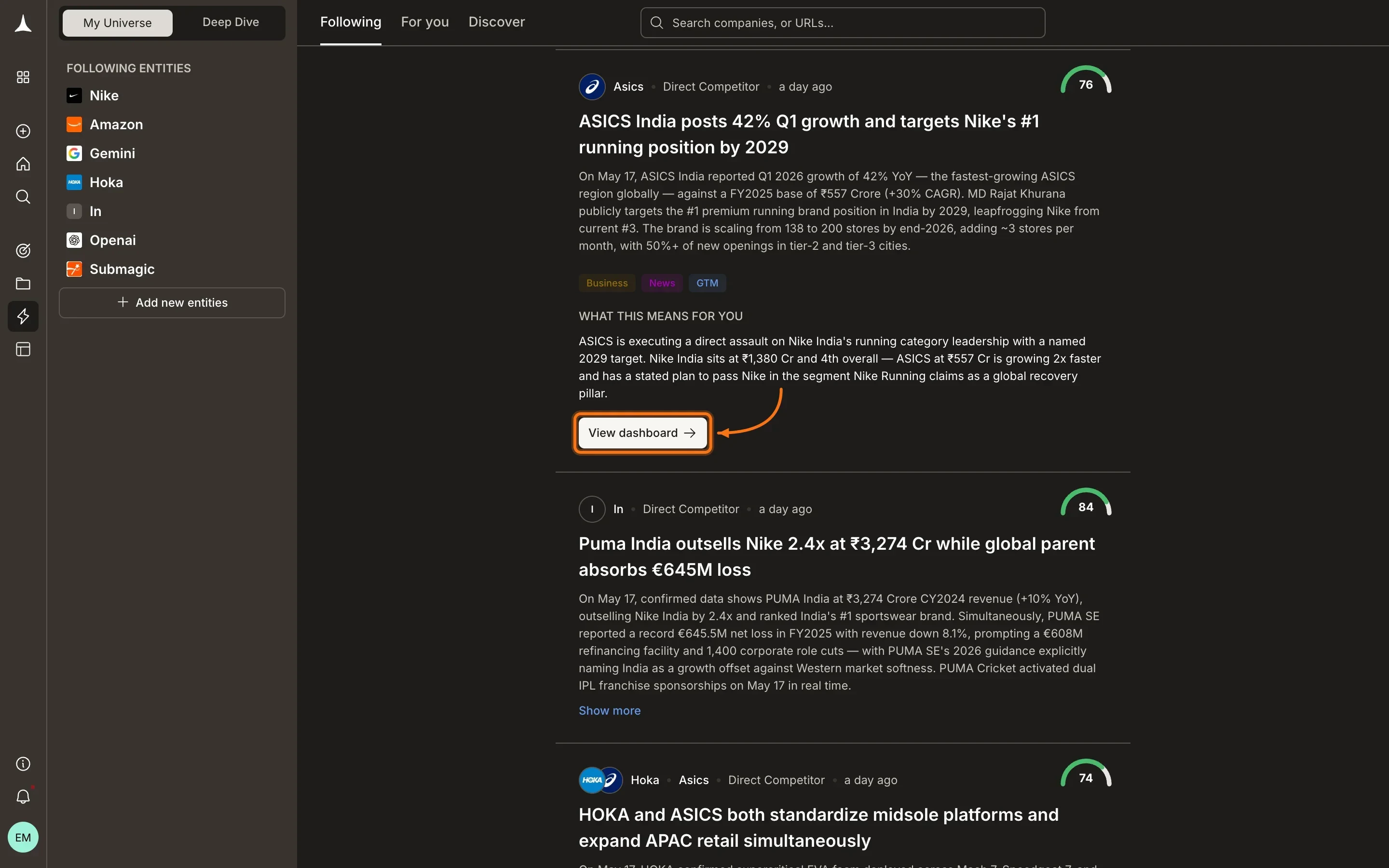Click Asics name on first article
The width and height of the screenshot is (1389, 868).
[x=628, y=87]
